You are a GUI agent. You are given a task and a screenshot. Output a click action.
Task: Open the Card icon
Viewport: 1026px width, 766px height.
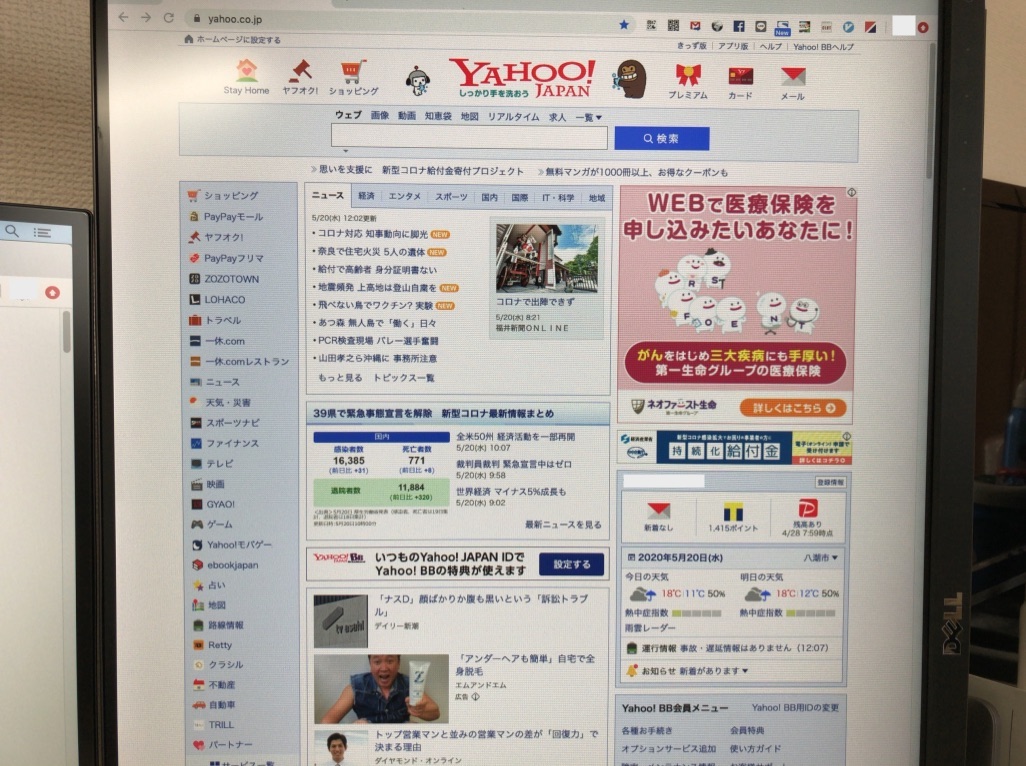pyautogui.click(x=740, y=77)
